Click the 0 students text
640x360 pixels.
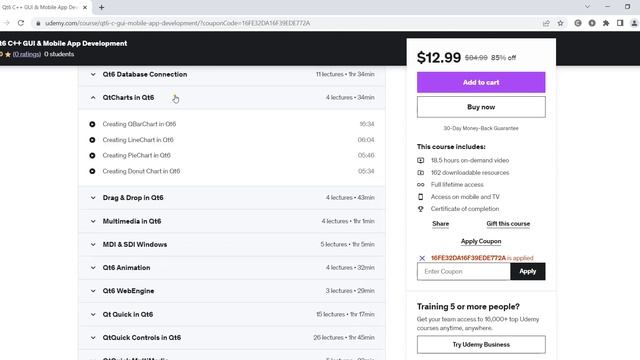[59, 54]
